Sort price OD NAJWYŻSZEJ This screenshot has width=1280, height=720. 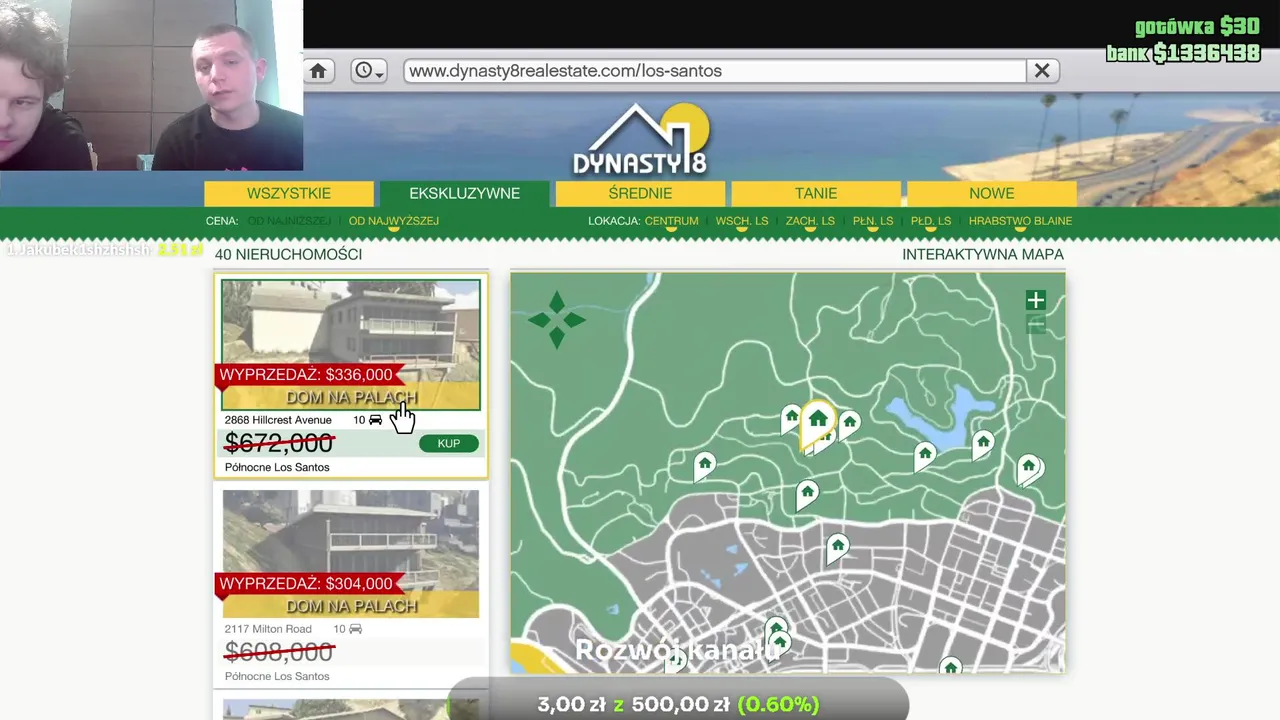click(x=393, y=221)
